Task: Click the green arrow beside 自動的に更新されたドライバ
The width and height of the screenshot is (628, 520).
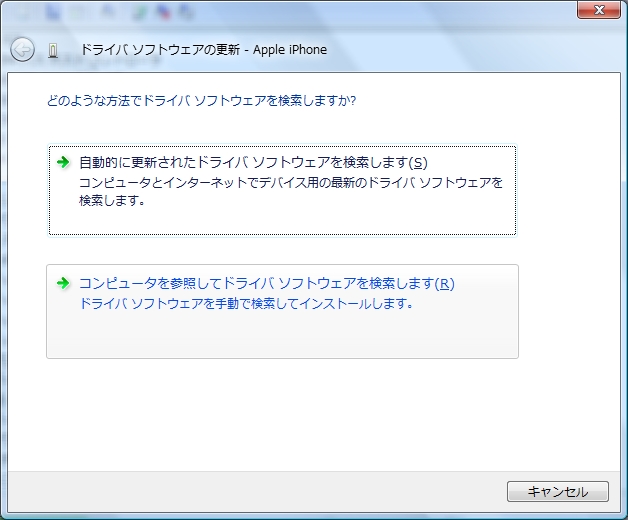Action: (x=63, y=162)
